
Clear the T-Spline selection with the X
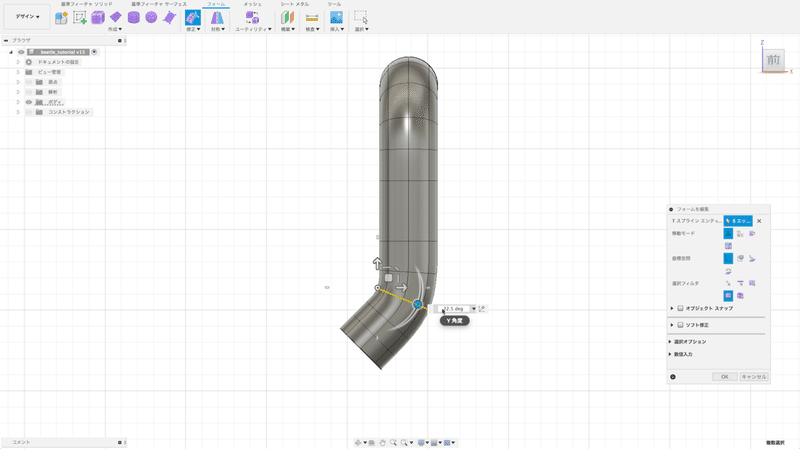[x=759, y=221]
